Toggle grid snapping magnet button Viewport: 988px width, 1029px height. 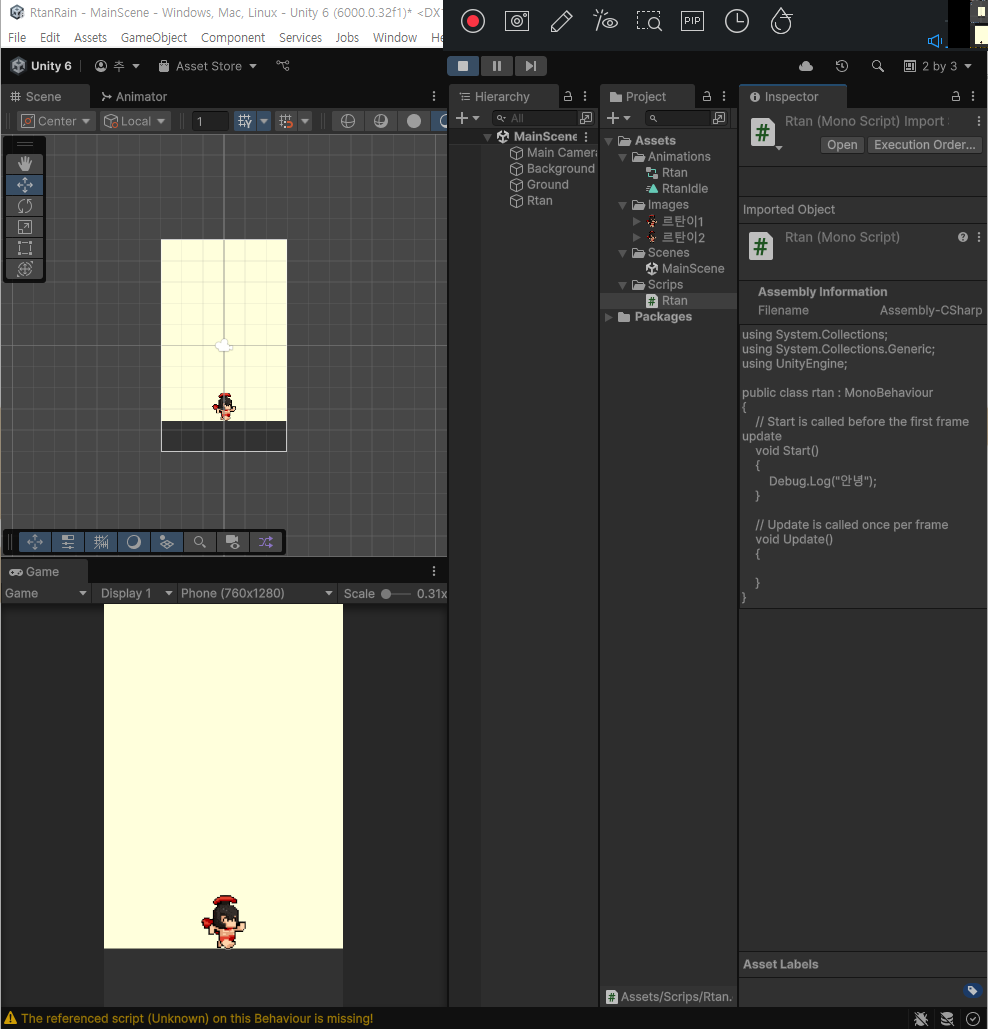(x=285, y=121)
